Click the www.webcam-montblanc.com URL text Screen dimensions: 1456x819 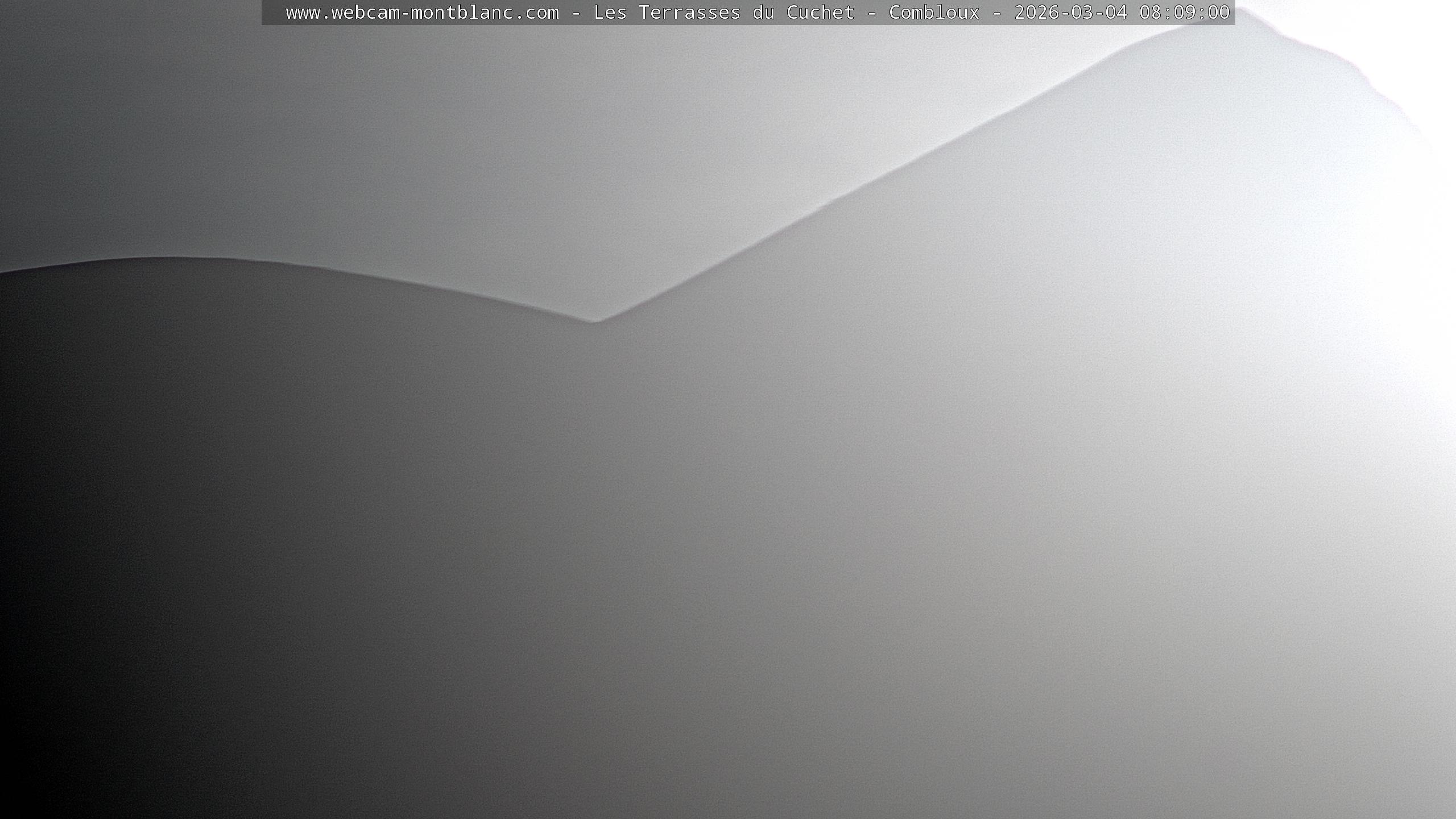tap(422, 13)
